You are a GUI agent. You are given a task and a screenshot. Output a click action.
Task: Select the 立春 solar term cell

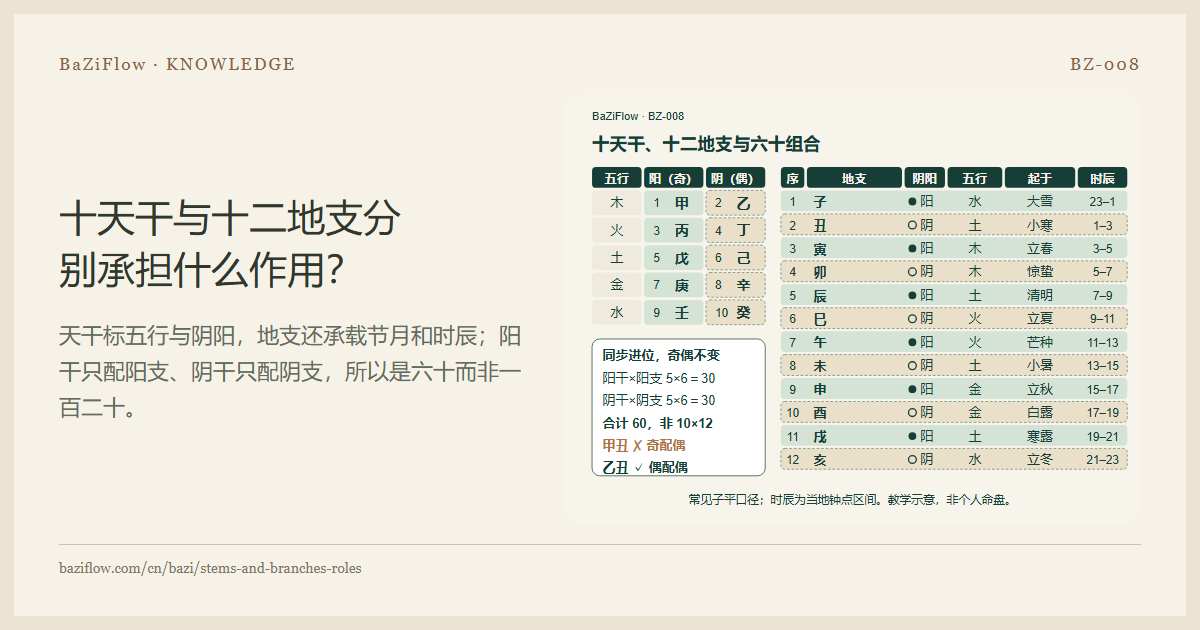1040,248
